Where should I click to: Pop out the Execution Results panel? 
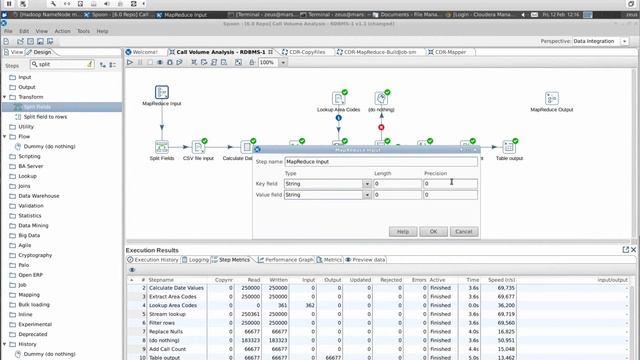click(x=626, y=249)
